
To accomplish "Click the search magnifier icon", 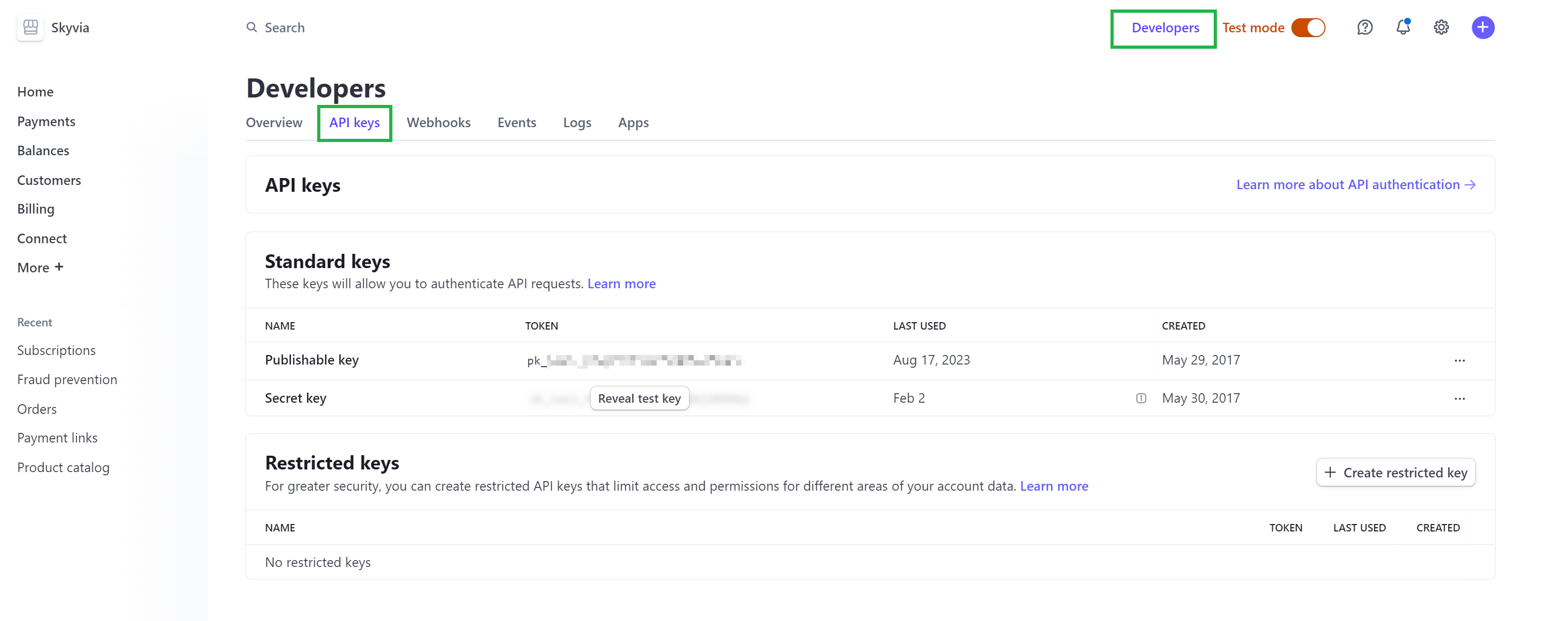I will (x=252, y=28).
